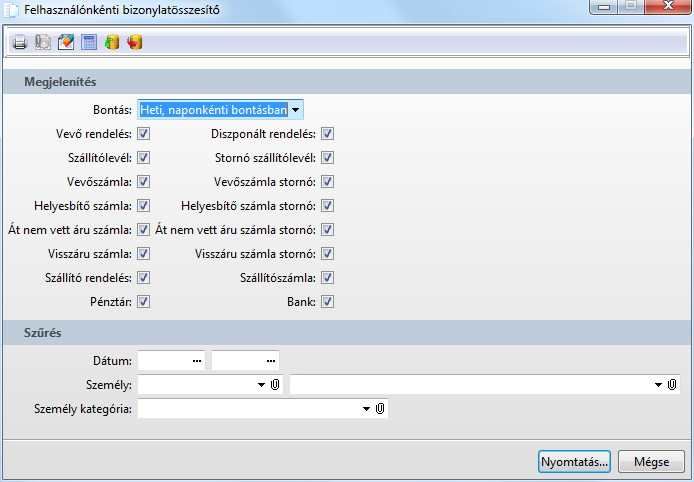Viewport: 694px width, 482px height.
Task: Click the eraser clear-form toolbar icon
Action: coord(66,42)
